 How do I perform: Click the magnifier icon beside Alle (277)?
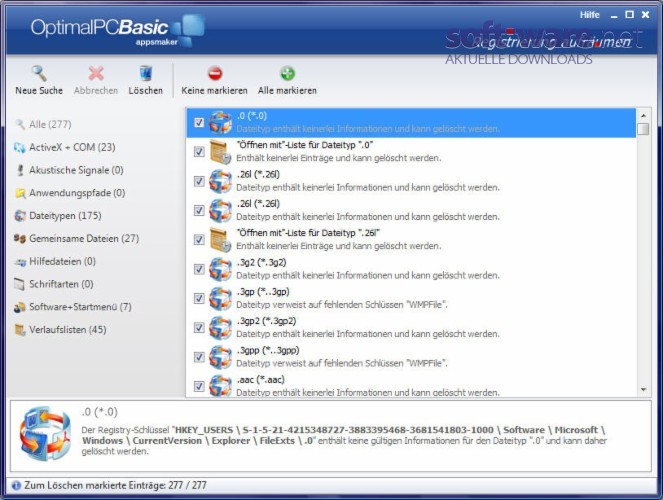pyautogui.click(x=19, y=125)
